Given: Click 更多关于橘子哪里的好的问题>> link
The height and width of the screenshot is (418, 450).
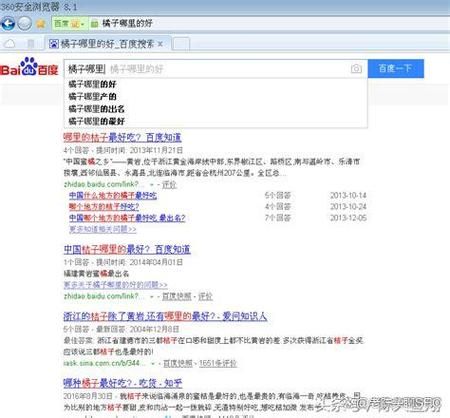Looking at the screenshot, I should click(x=115, y=285).
